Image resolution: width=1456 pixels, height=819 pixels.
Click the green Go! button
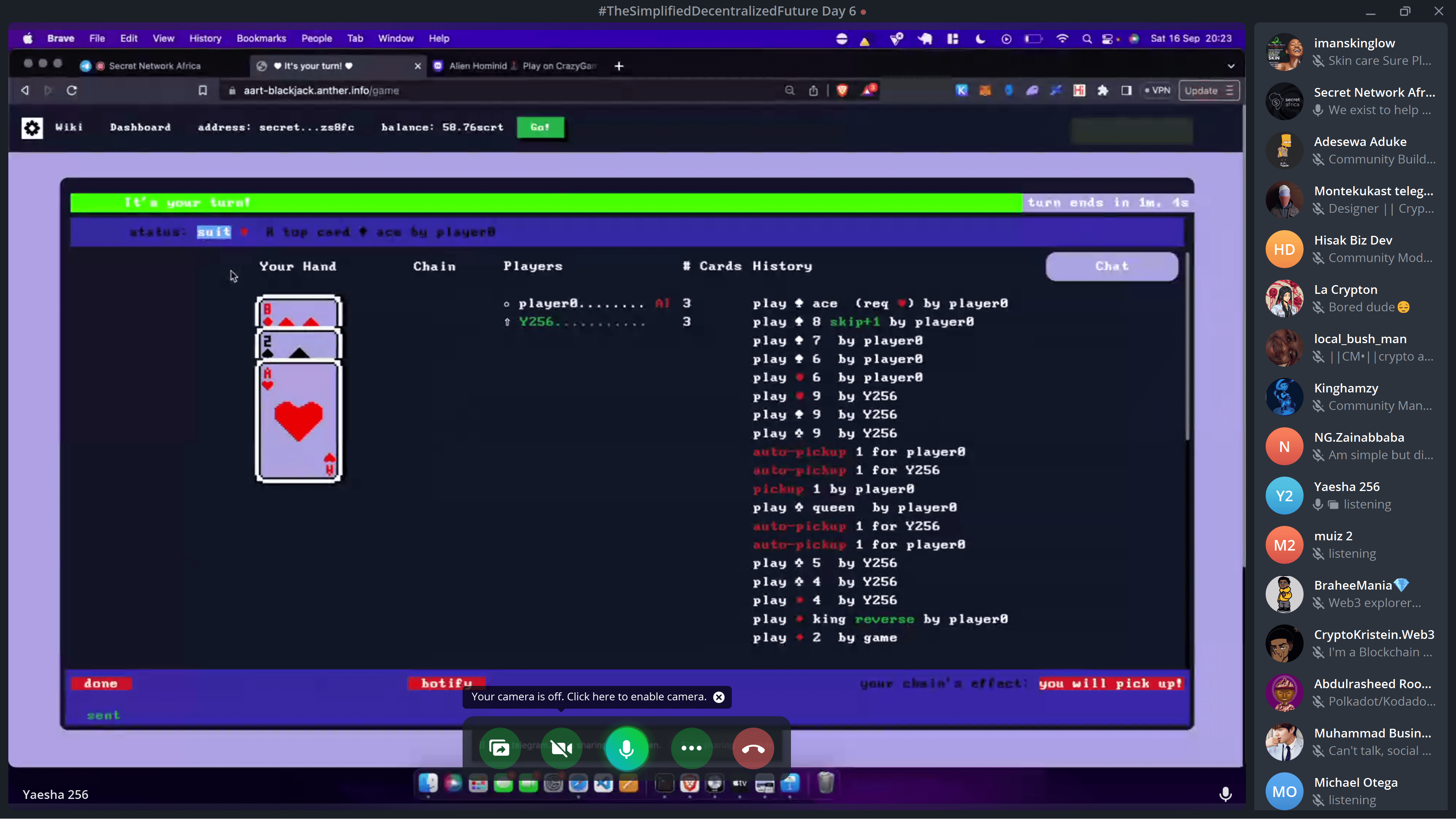[540, 127]
